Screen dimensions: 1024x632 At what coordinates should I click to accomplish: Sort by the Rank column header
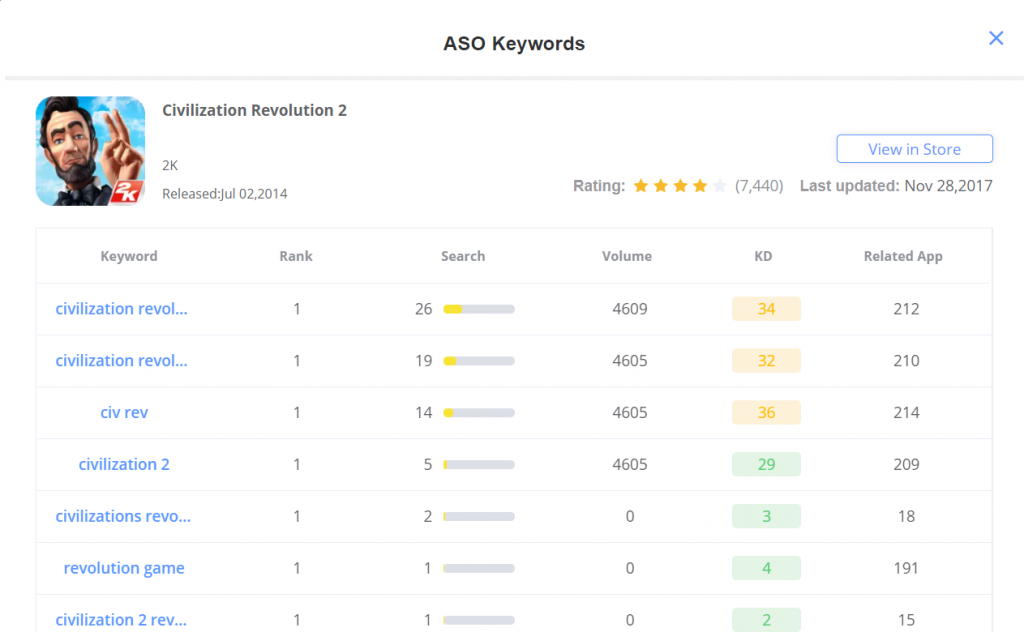[x=296, y=256]
